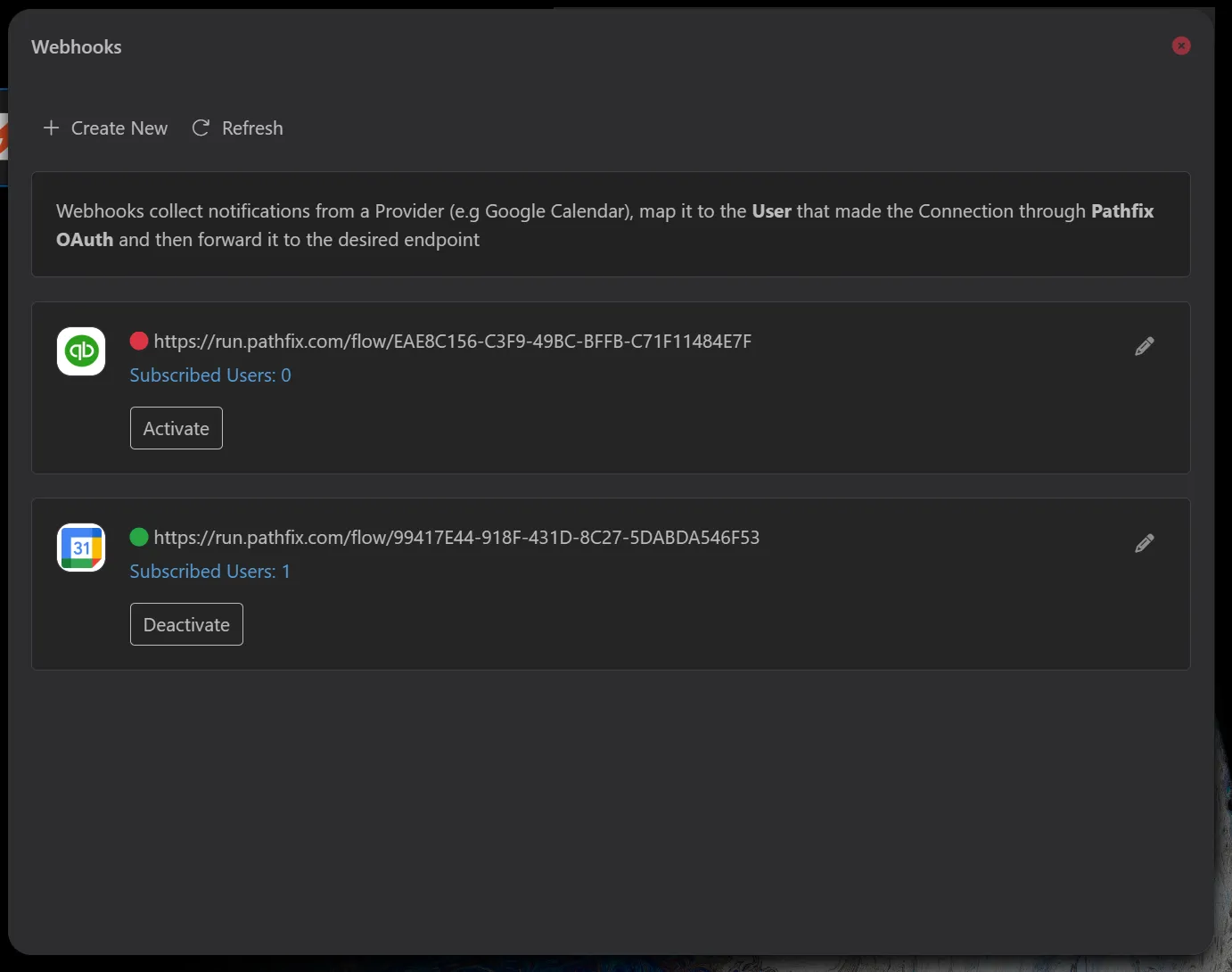Click the Webhooks dialog title
Viewport: 1232px width, 972px height.
click(77, 47)
